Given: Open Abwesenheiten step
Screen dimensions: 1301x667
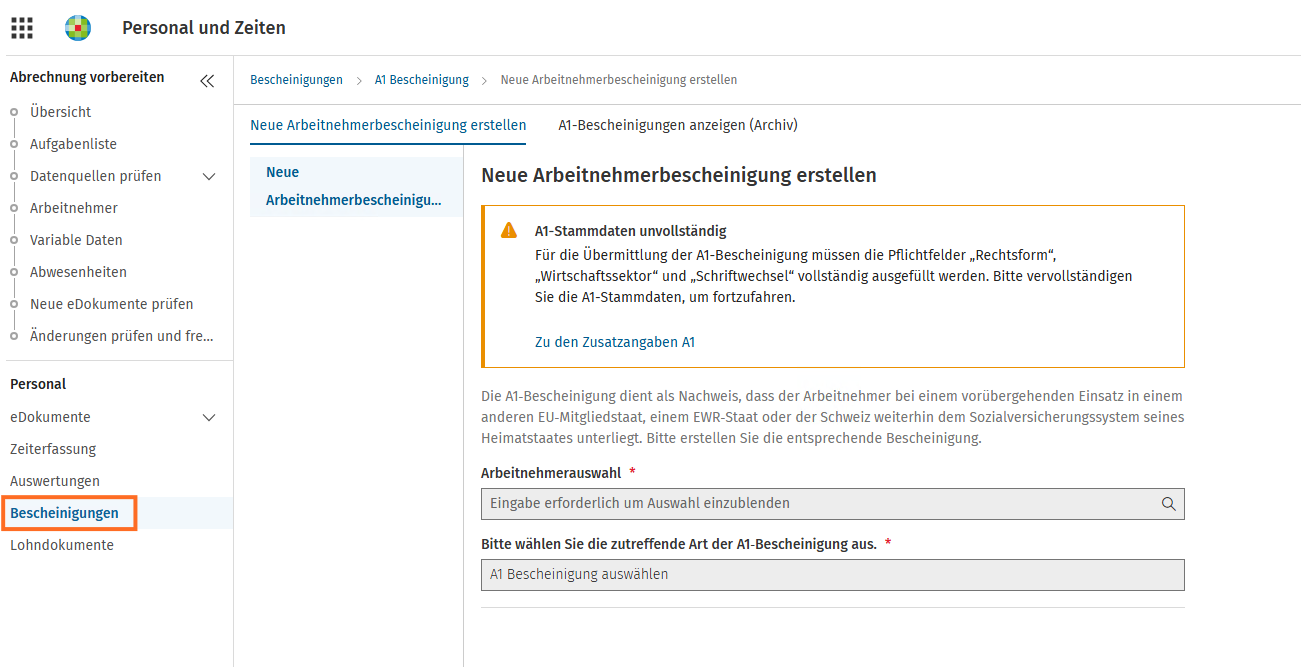Looking at the screenshot, I should tap(78, 272).
